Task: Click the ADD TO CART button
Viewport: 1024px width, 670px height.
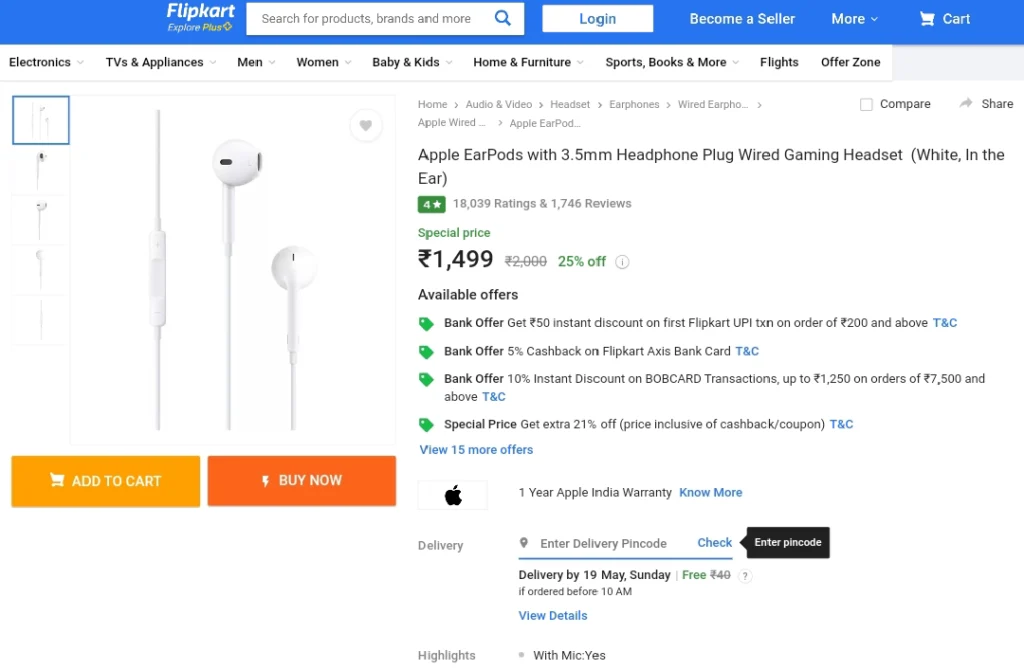Action: 106,481
